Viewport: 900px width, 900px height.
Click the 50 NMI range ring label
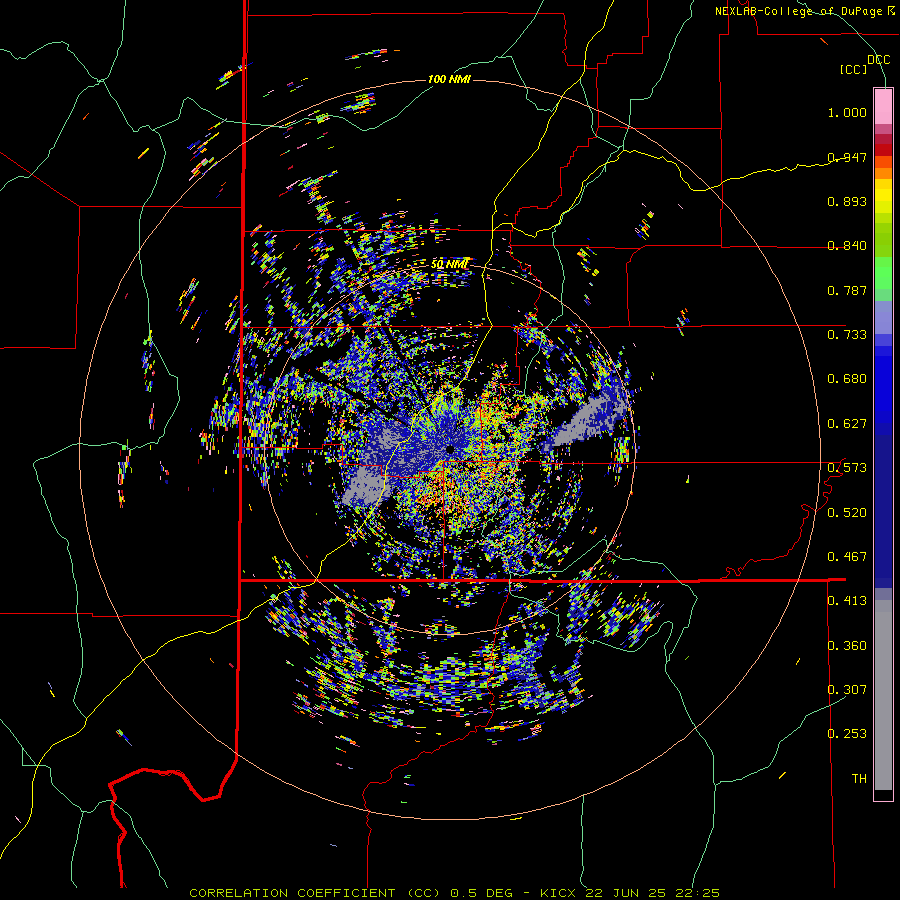pyautogui.click(x=449, y=264)
